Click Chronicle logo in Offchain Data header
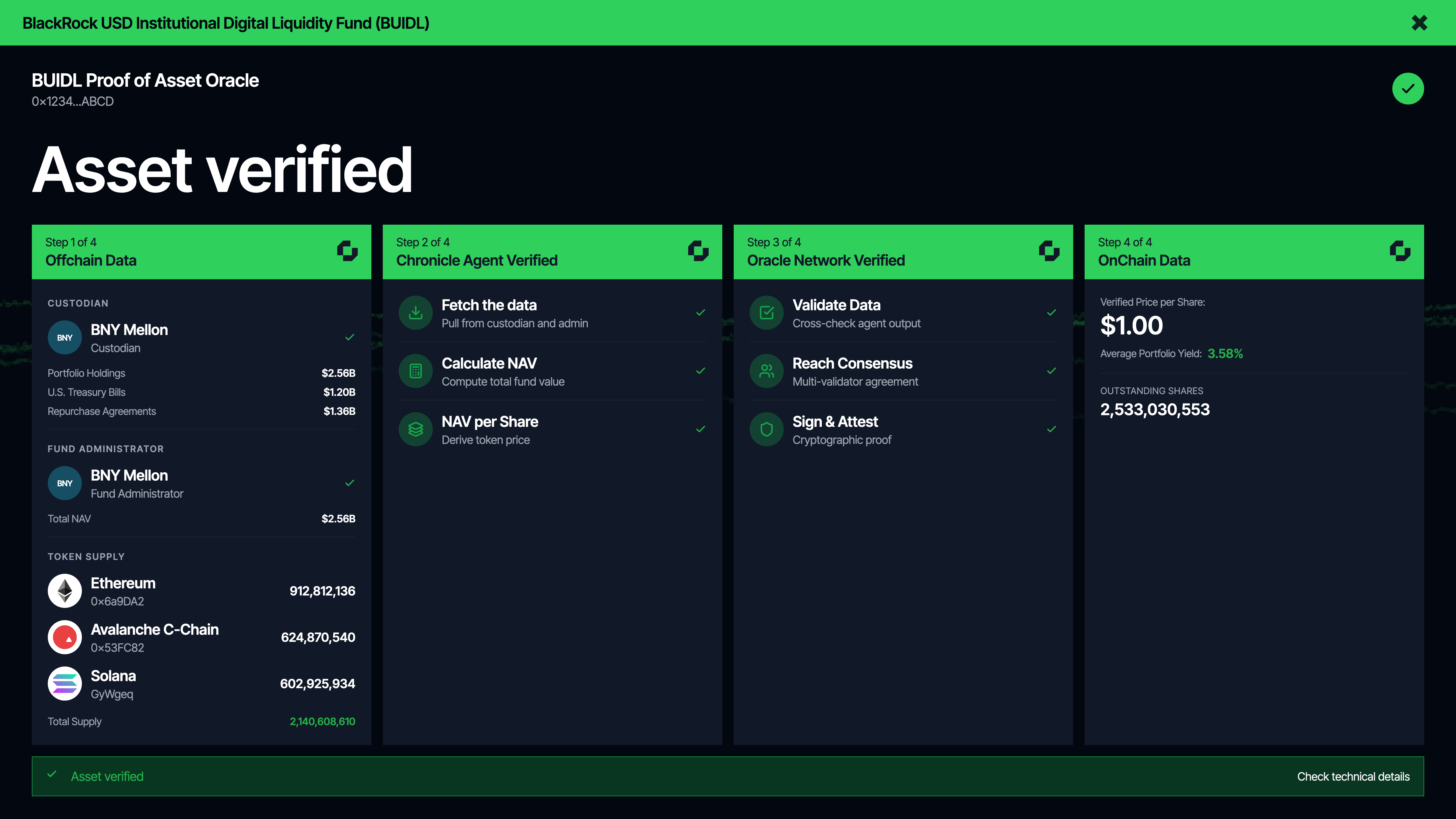 point(347,251)
